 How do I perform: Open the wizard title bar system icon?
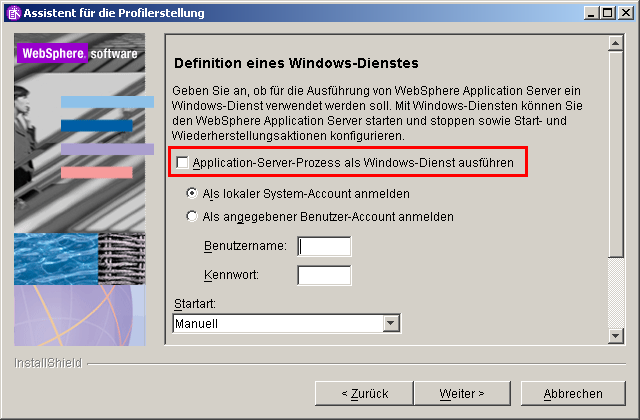coord(14,13)
